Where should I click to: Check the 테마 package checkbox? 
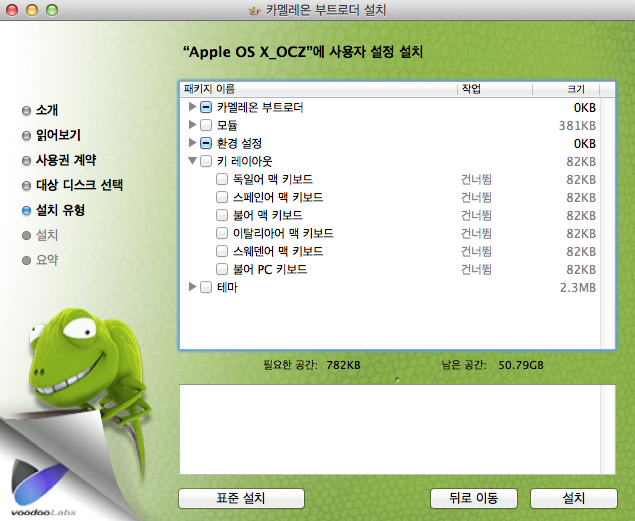tap(206, 287)
